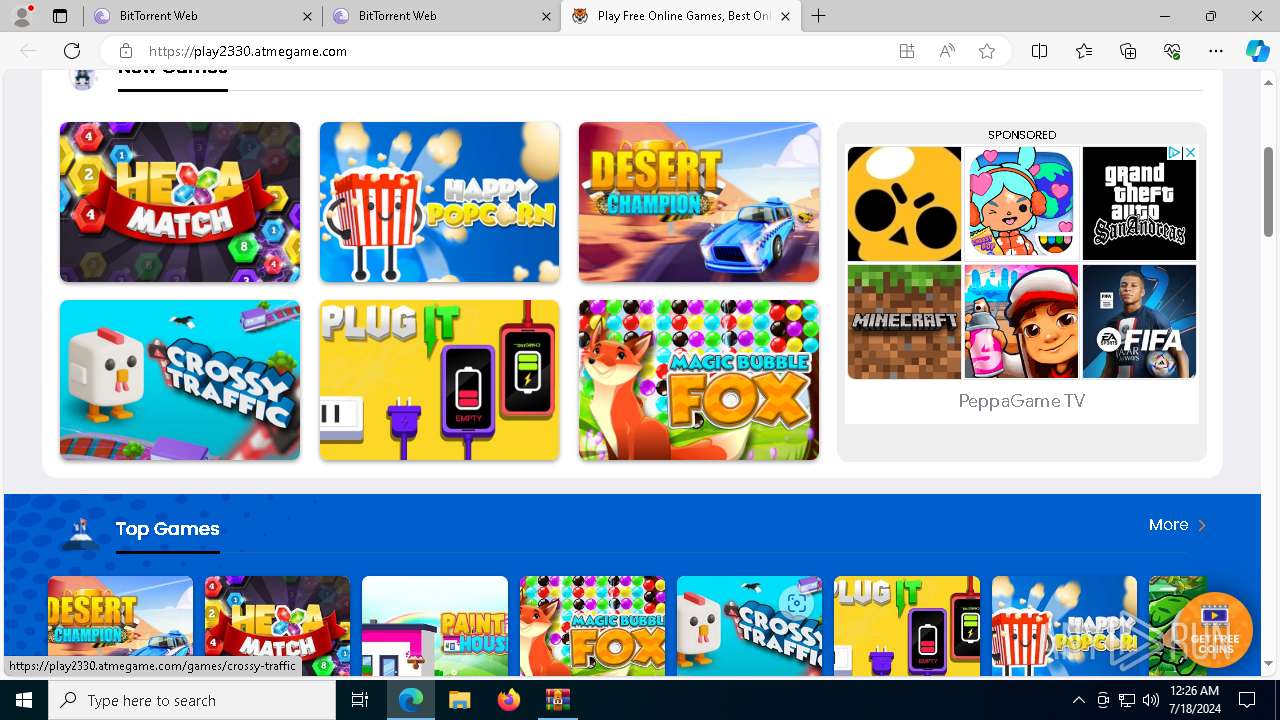Click the scrollbar down arrow
Viewport: 1280px width, 720px height.
[x=1268, y=664]
